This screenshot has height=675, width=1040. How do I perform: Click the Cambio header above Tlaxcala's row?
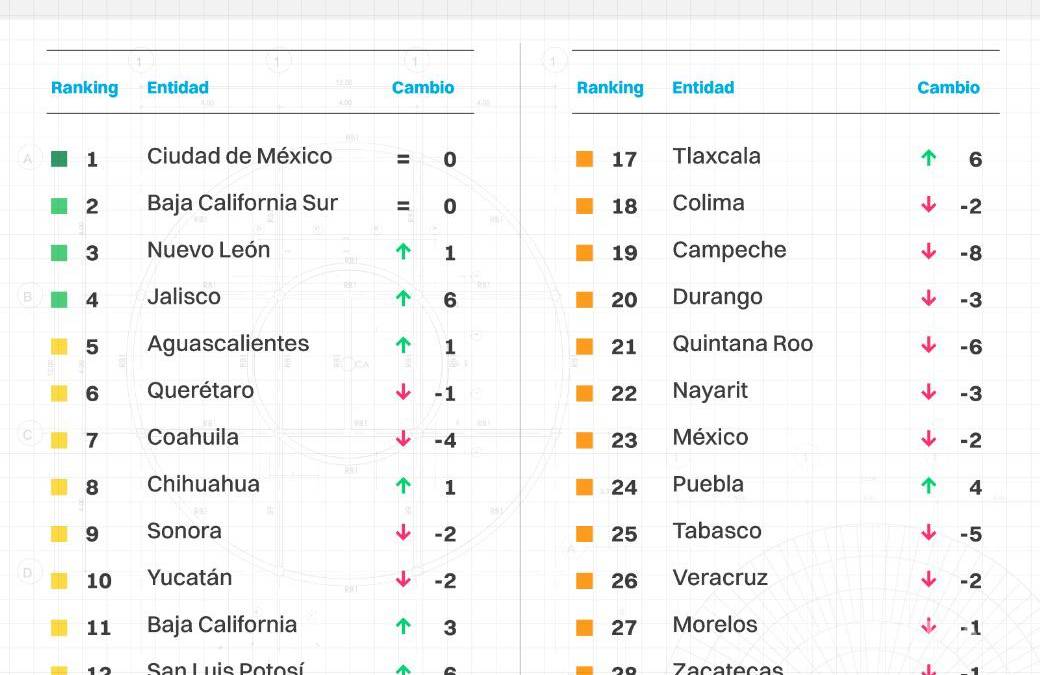pos(948,88)
